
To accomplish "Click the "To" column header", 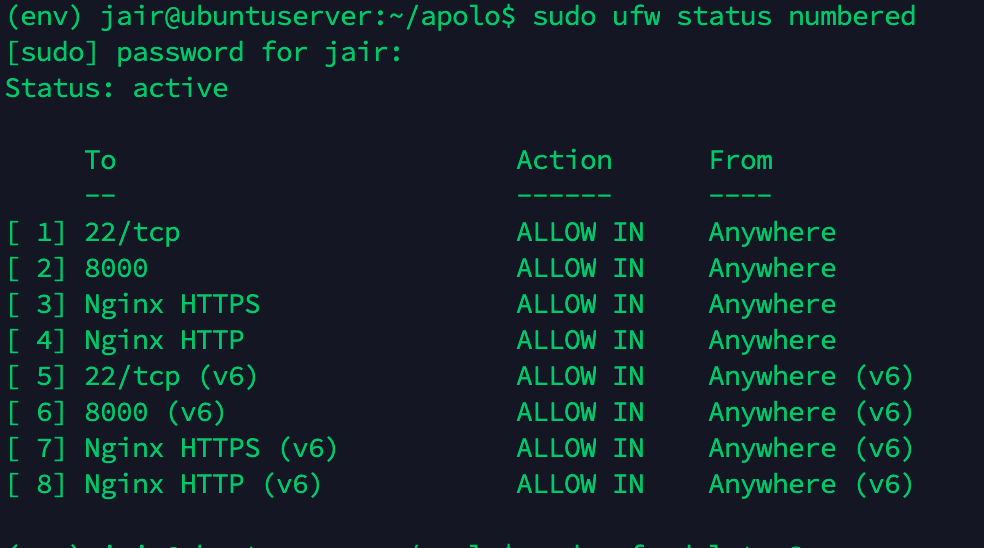I will click(x=100, y=160).
